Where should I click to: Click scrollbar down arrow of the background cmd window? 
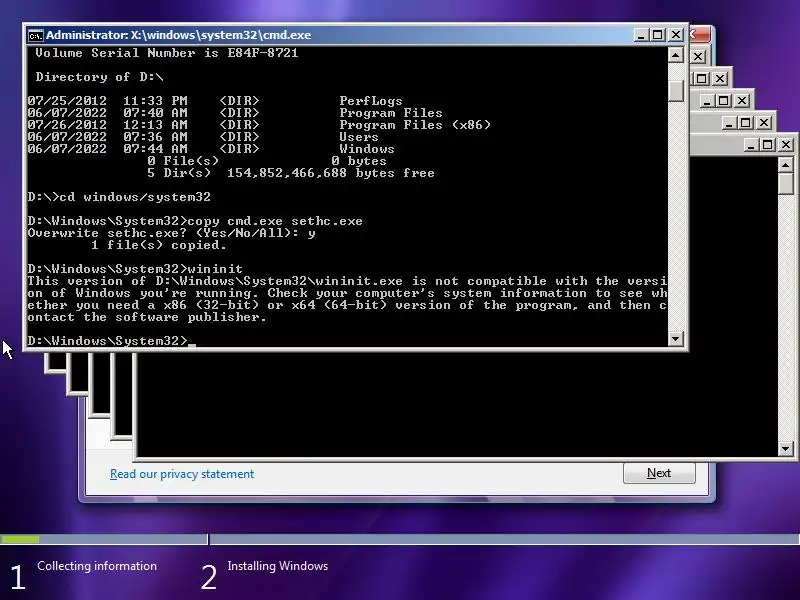[x=786, y=449]
